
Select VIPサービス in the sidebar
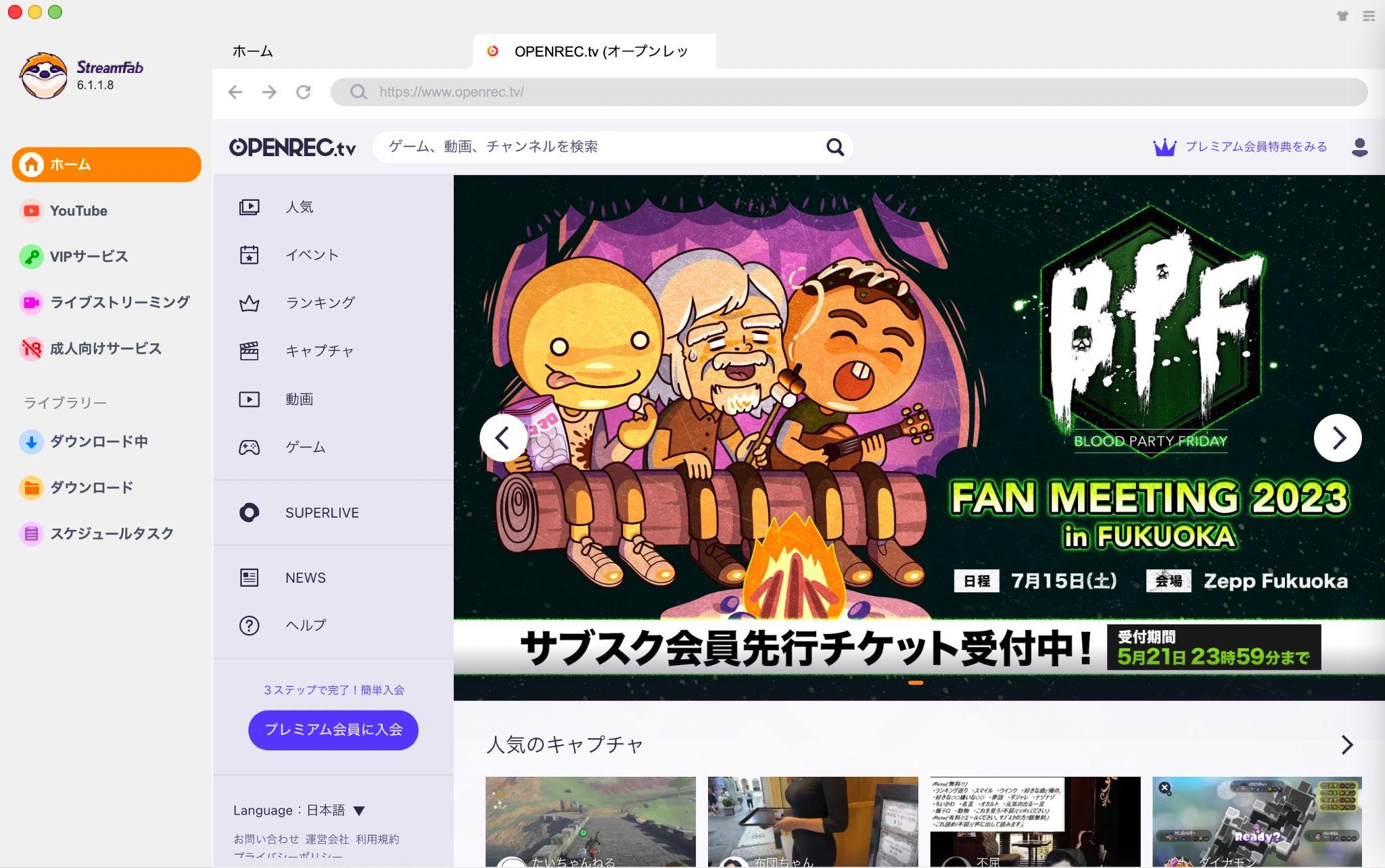tap(88, 257)
